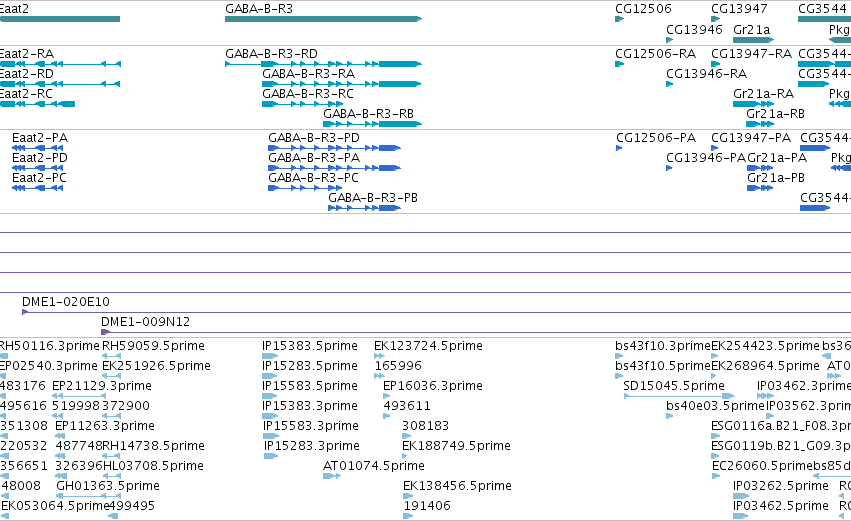Click the CG12506 gene label
The width and height of the screenshot is (851, 521).
[x=643, y=9]
